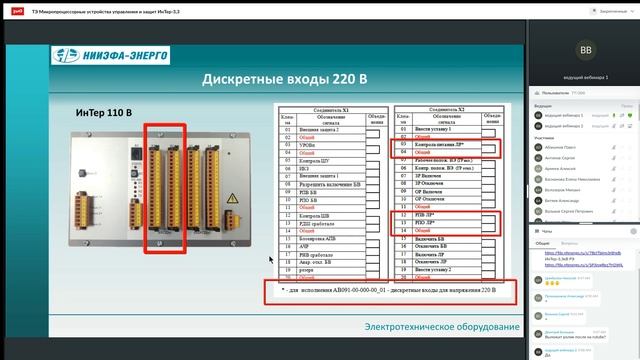
Task: Click the red RZD logo in header
Action: tap(17, 11)
